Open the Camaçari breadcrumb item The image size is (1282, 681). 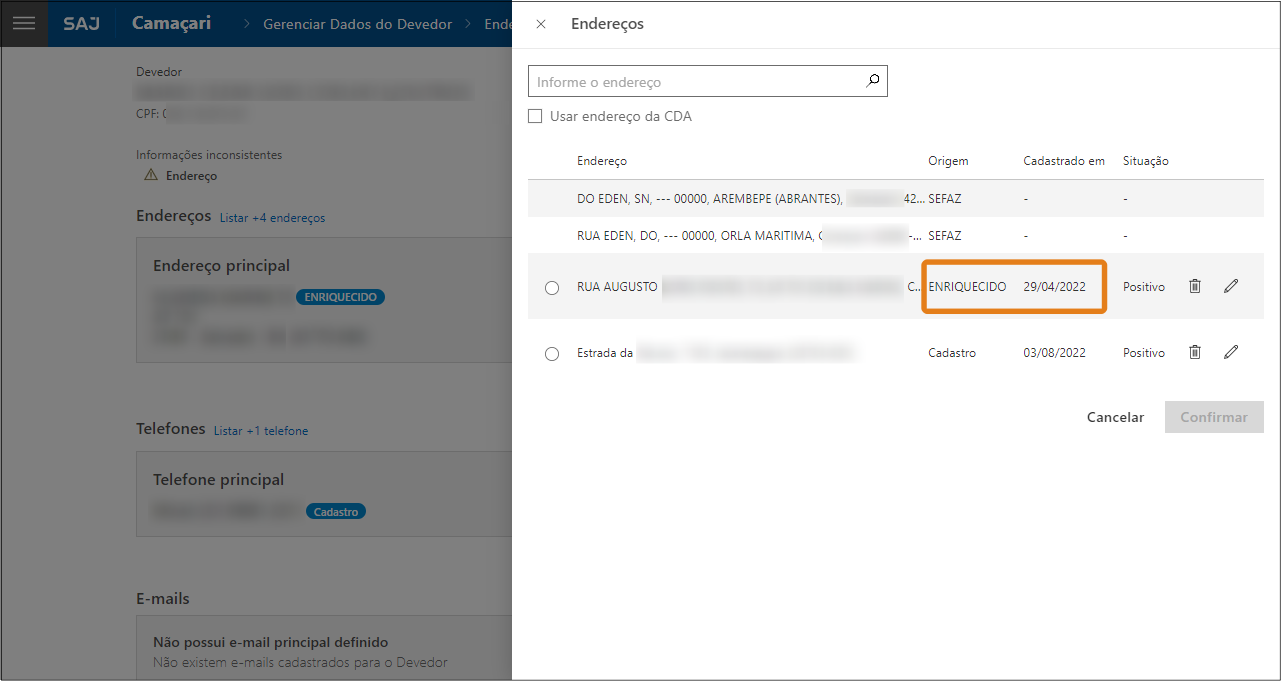tap(170, 23)
